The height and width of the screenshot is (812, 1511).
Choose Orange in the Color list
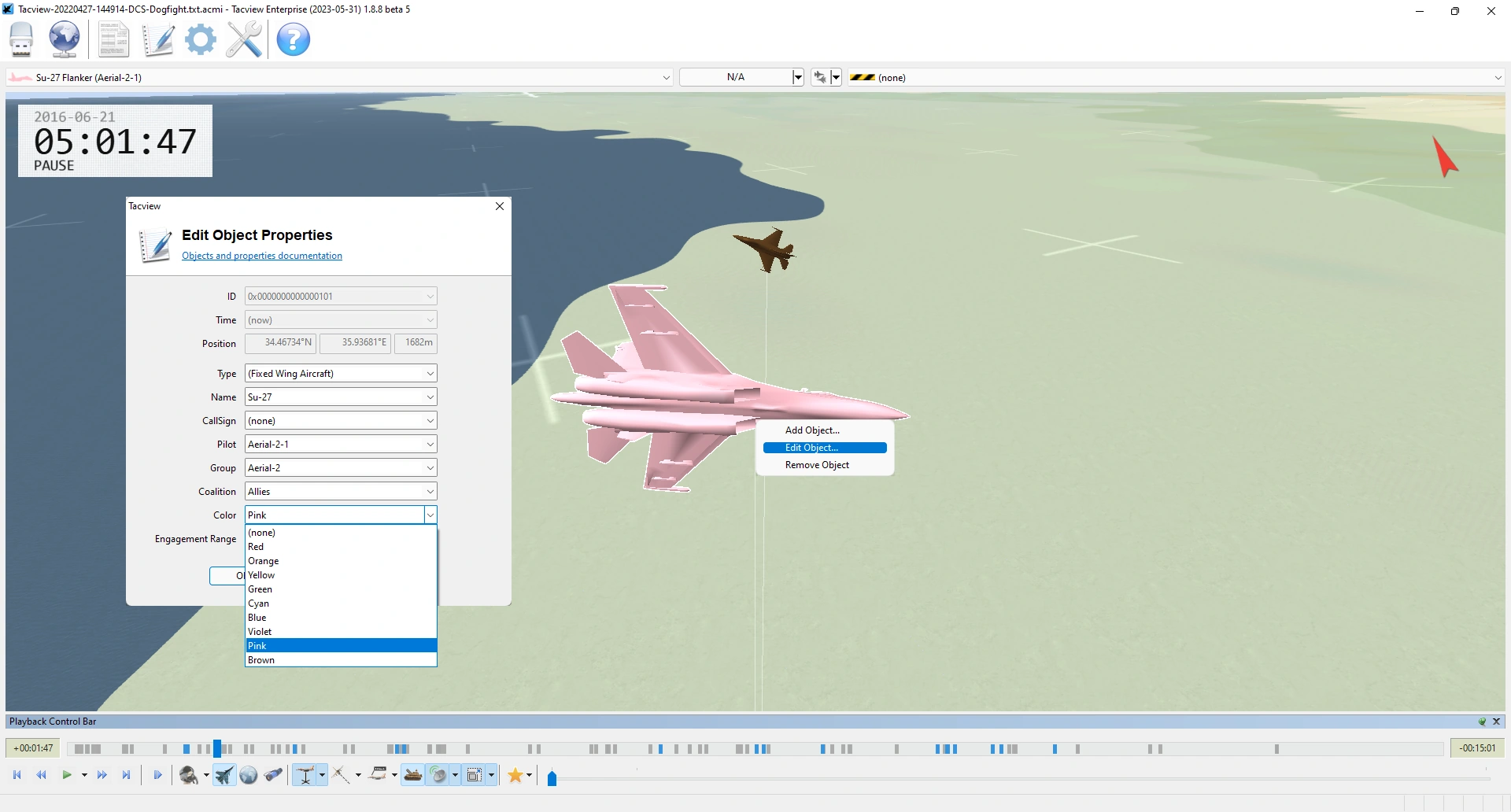[341, 561]
